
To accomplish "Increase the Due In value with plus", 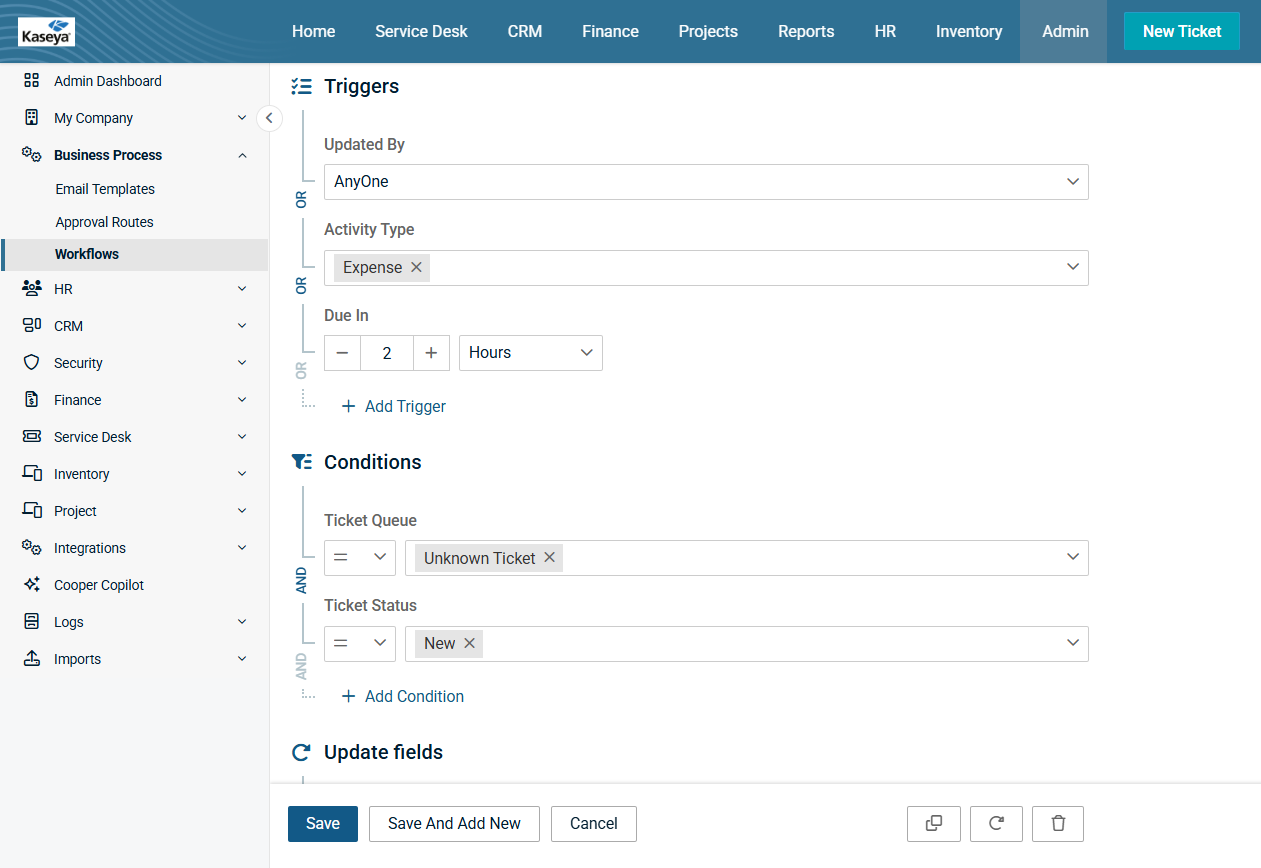I will (431, 353).
